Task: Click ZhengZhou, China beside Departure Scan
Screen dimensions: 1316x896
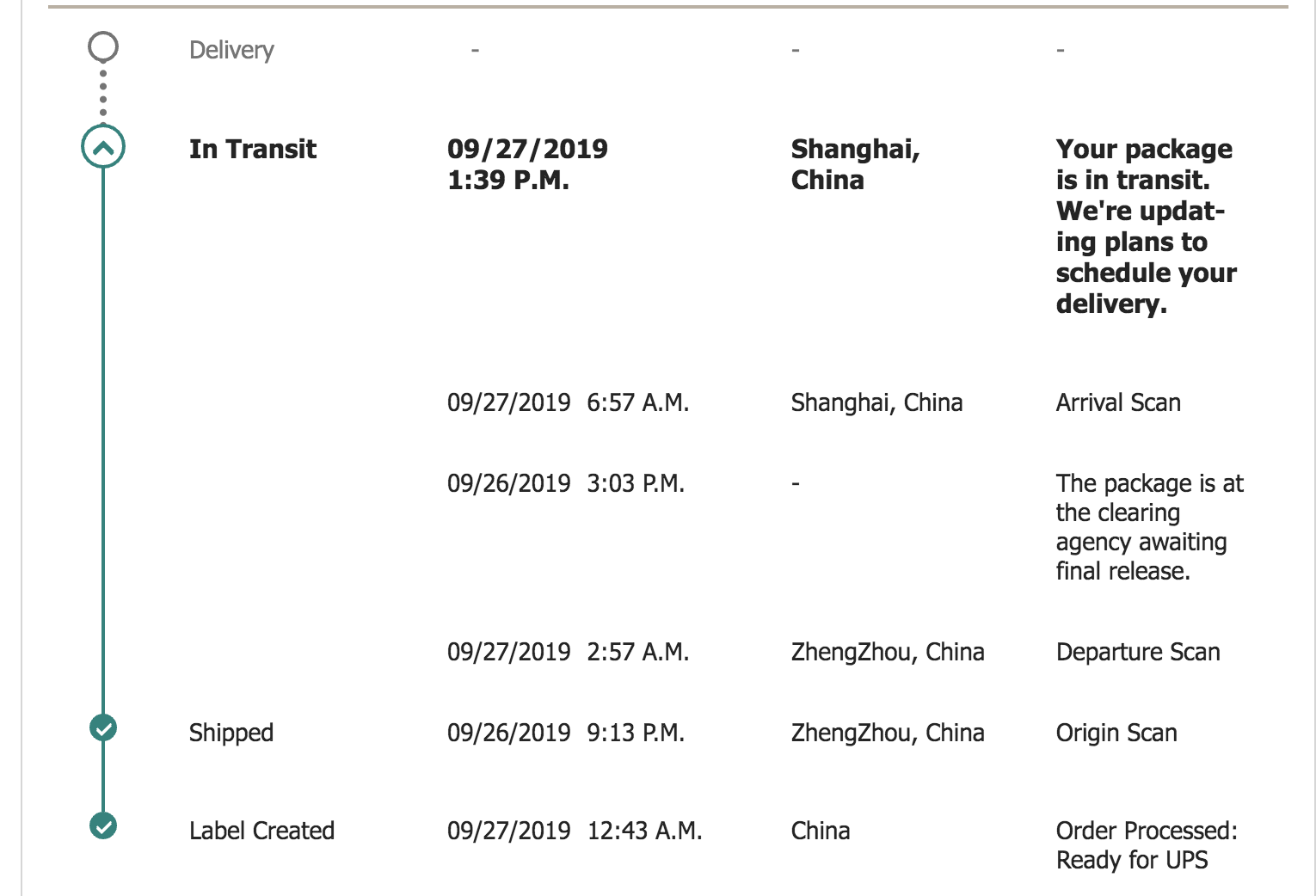Action: click(x=888, y=652)
